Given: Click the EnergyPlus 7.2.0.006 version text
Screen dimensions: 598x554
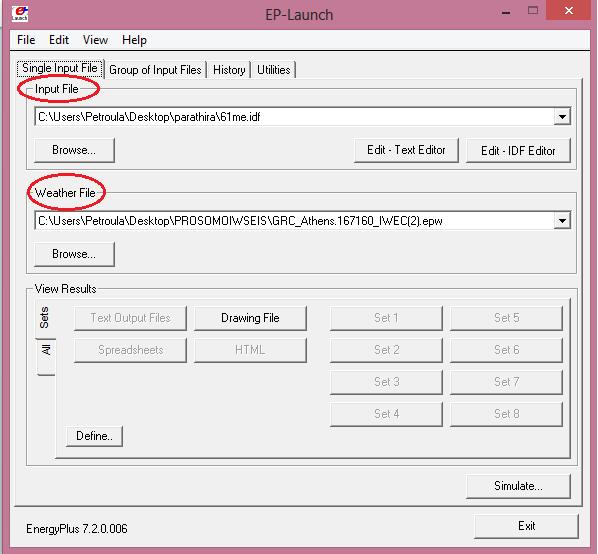Looking at the screenshot, I should pyautogui.click(x=77, y=529).
